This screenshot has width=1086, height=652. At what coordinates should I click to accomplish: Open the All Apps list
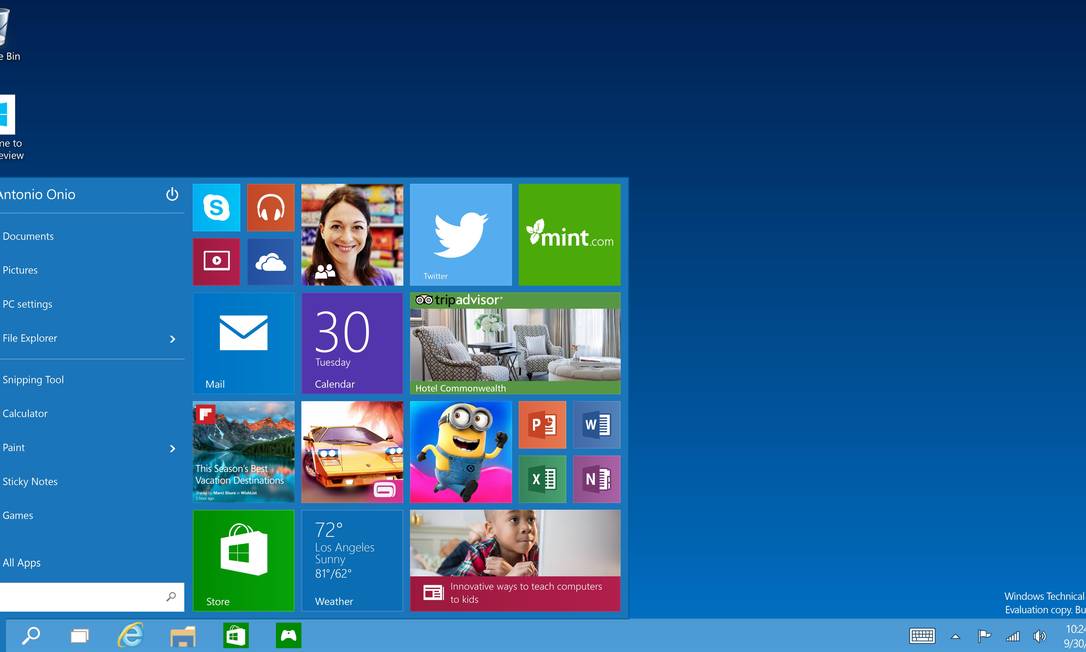(22, 563)
